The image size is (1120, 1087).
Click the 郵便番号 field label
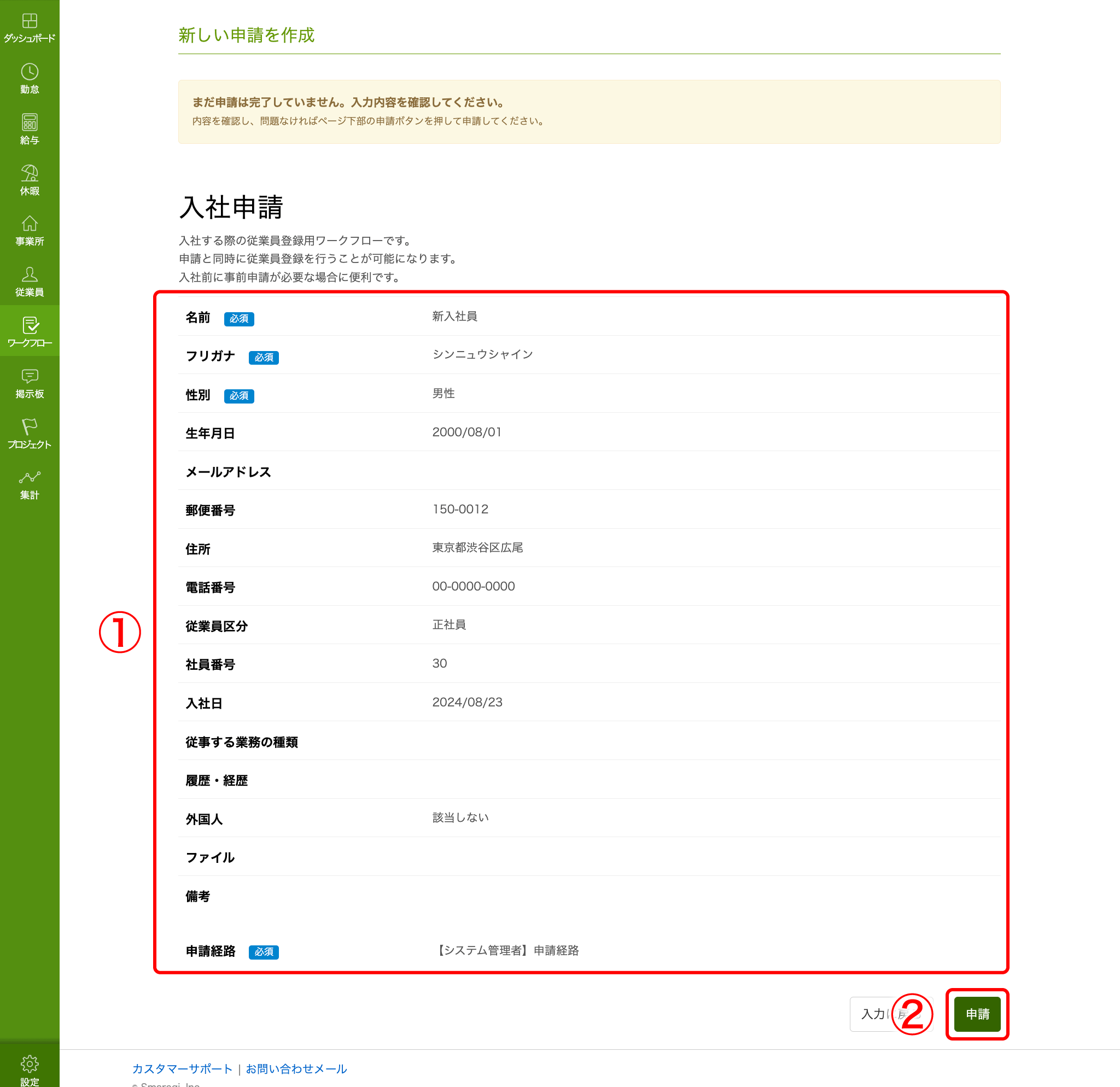click(211, 511)
